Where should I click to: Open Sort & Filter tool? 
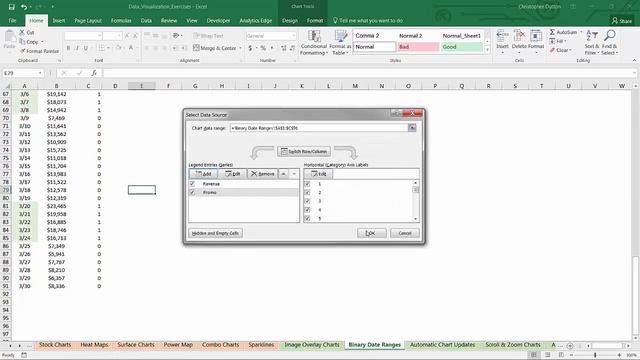click(591, 42)
